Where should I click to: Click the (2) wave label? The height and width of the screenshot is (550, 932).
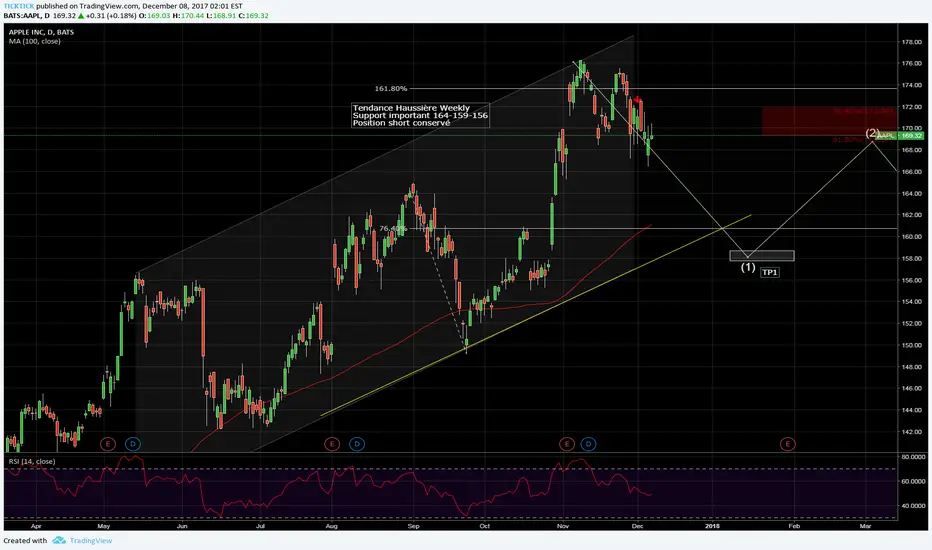point(872,133)
